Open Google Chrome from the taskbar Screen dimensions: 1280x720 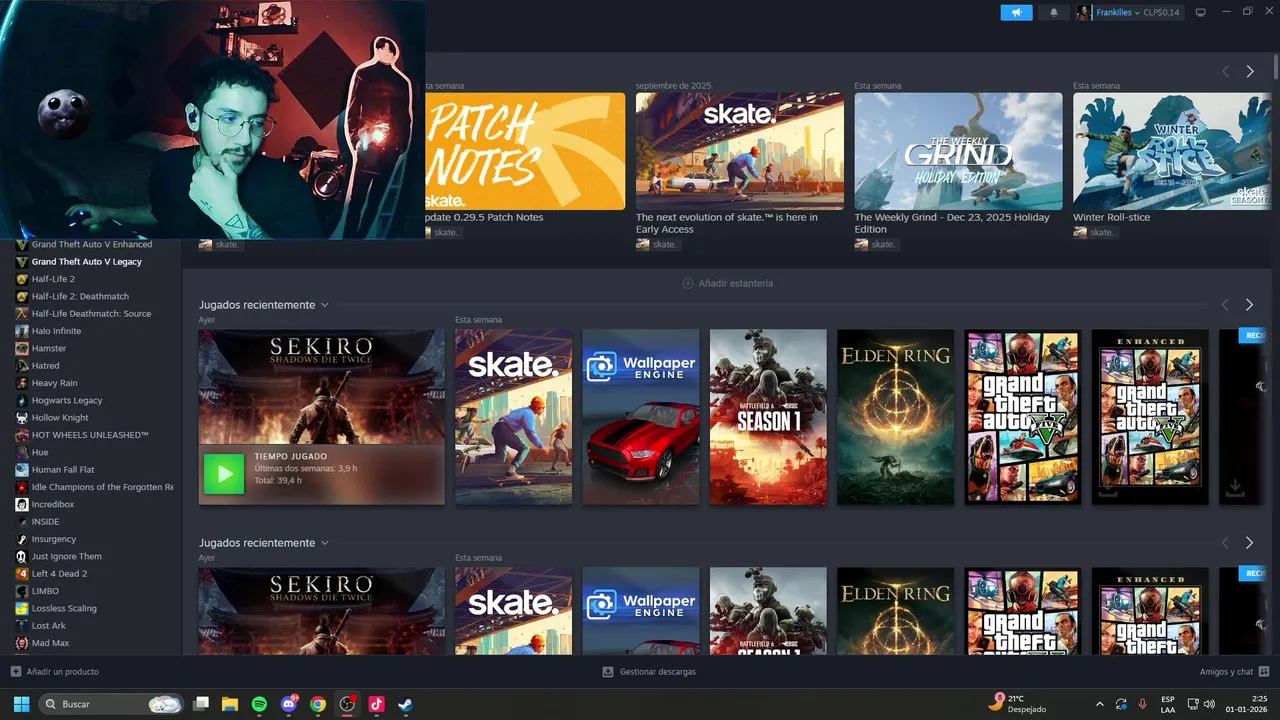tap(318, 704)
